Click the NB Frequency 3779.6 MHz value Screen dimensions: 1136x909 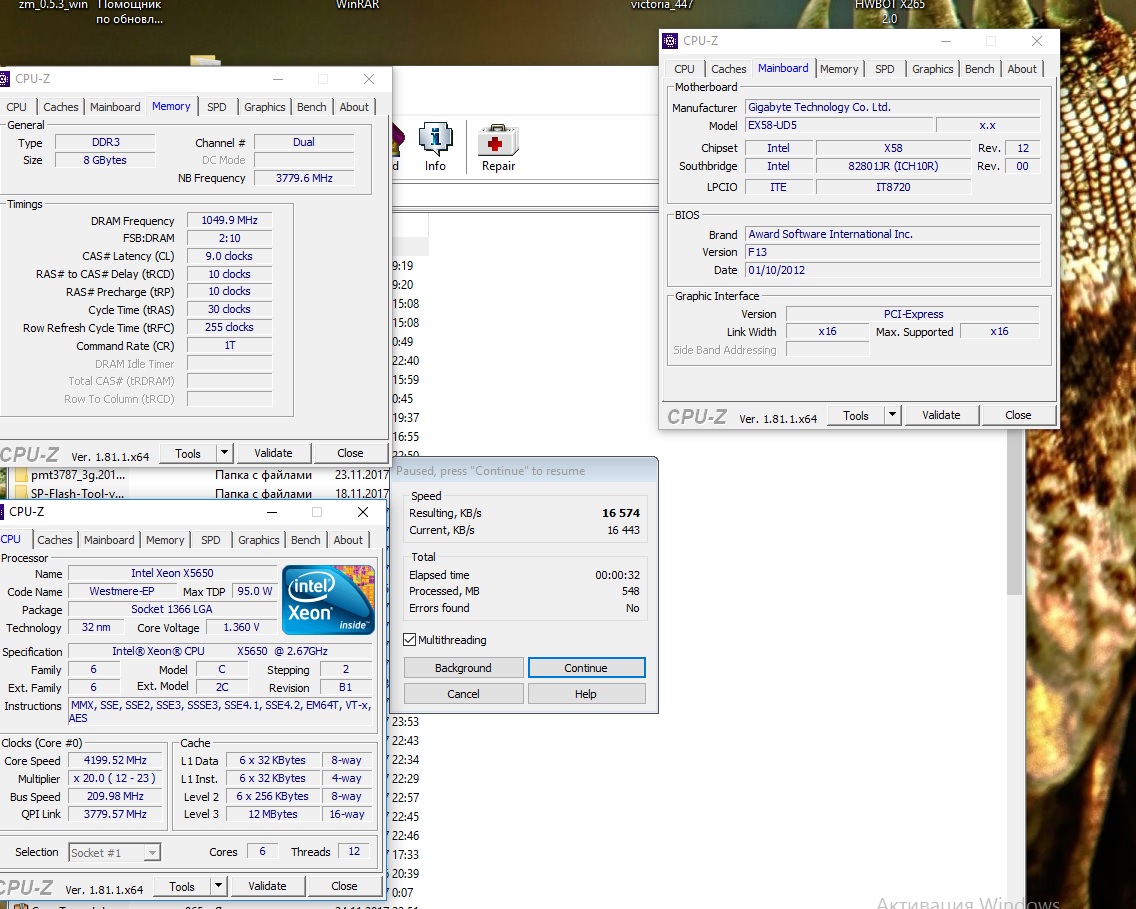pos(304,178)
